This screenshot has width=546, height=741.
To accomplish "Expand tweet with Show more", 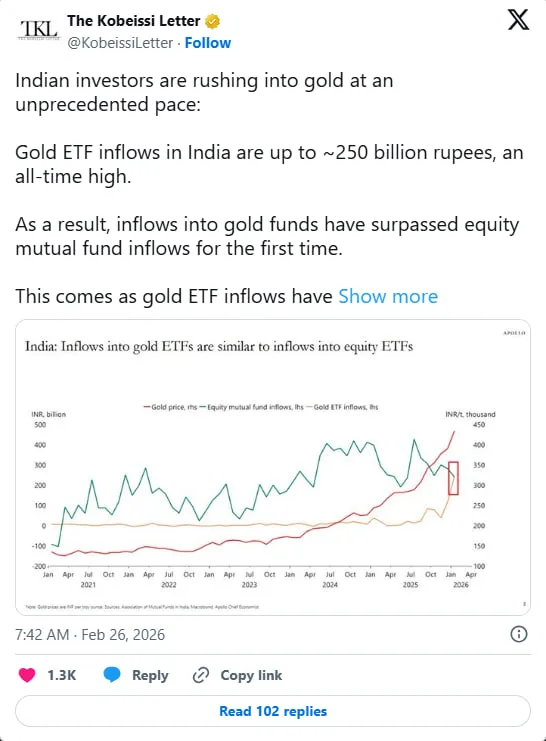I will click(x=388, y=296).
